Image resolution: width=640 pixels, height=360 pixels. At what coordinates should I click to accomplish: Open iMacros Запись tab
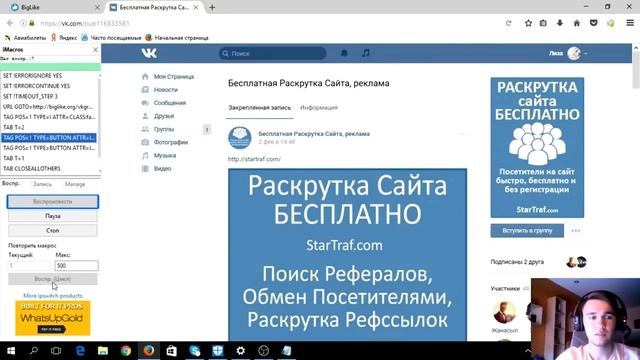pyautogui.click(x=42, y=184)
